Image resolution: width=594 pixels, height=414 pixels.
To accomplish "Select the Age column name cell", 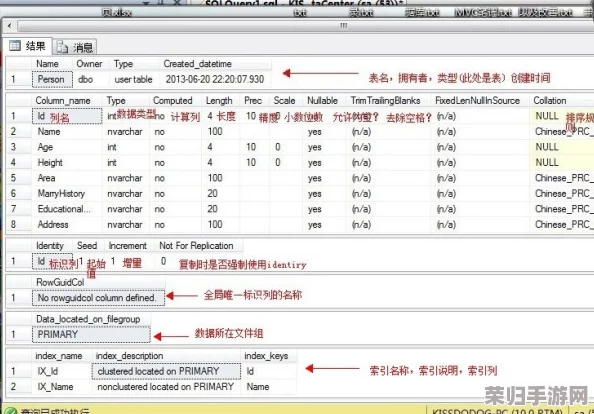I will tap(67, 147).
